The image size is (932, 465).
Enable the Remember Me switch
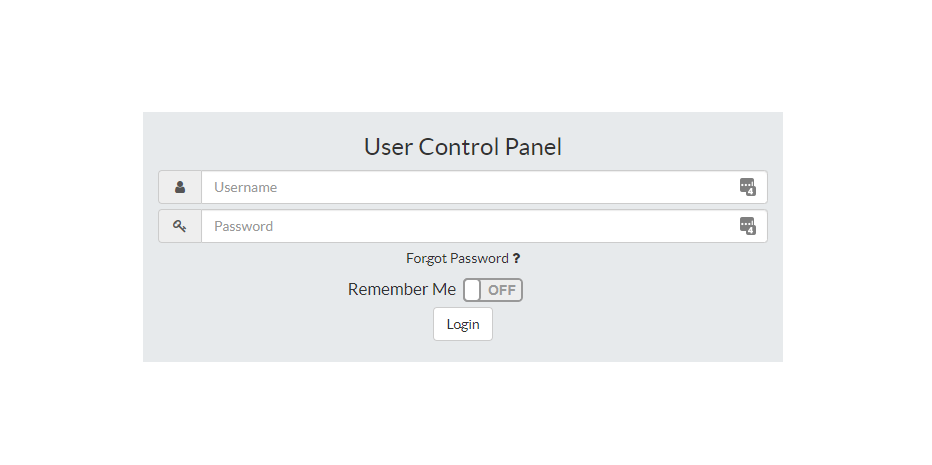pyautogui.click(x=493, y=290)
